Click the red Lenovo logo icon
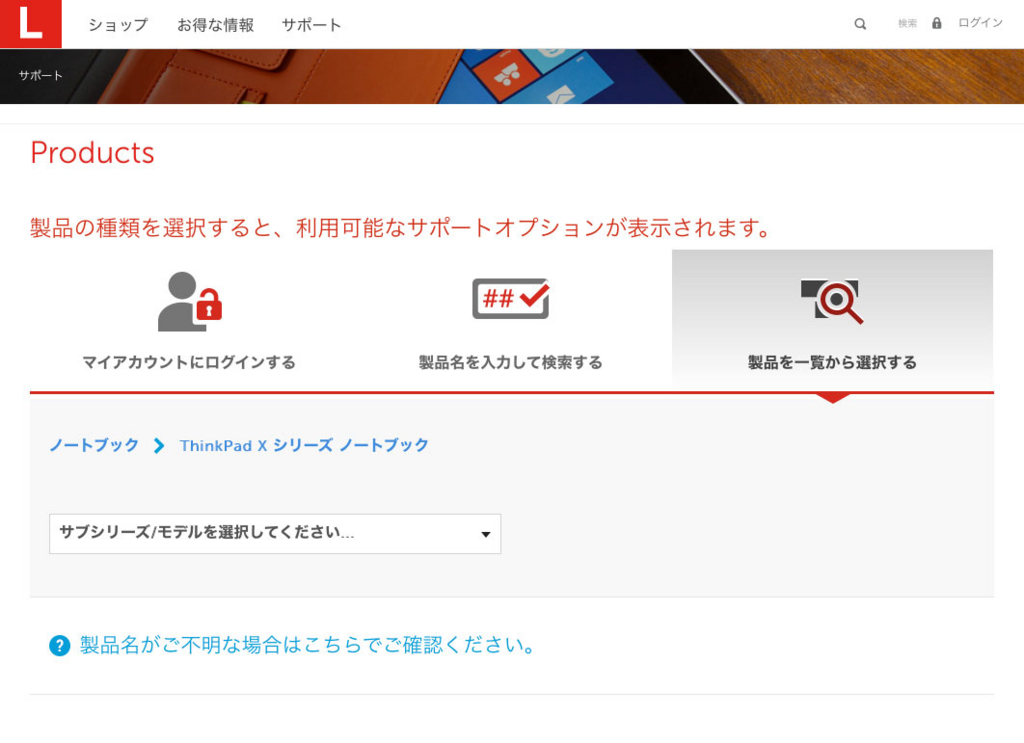Screen dimensions: 1024x743 (x=30, y=23)
